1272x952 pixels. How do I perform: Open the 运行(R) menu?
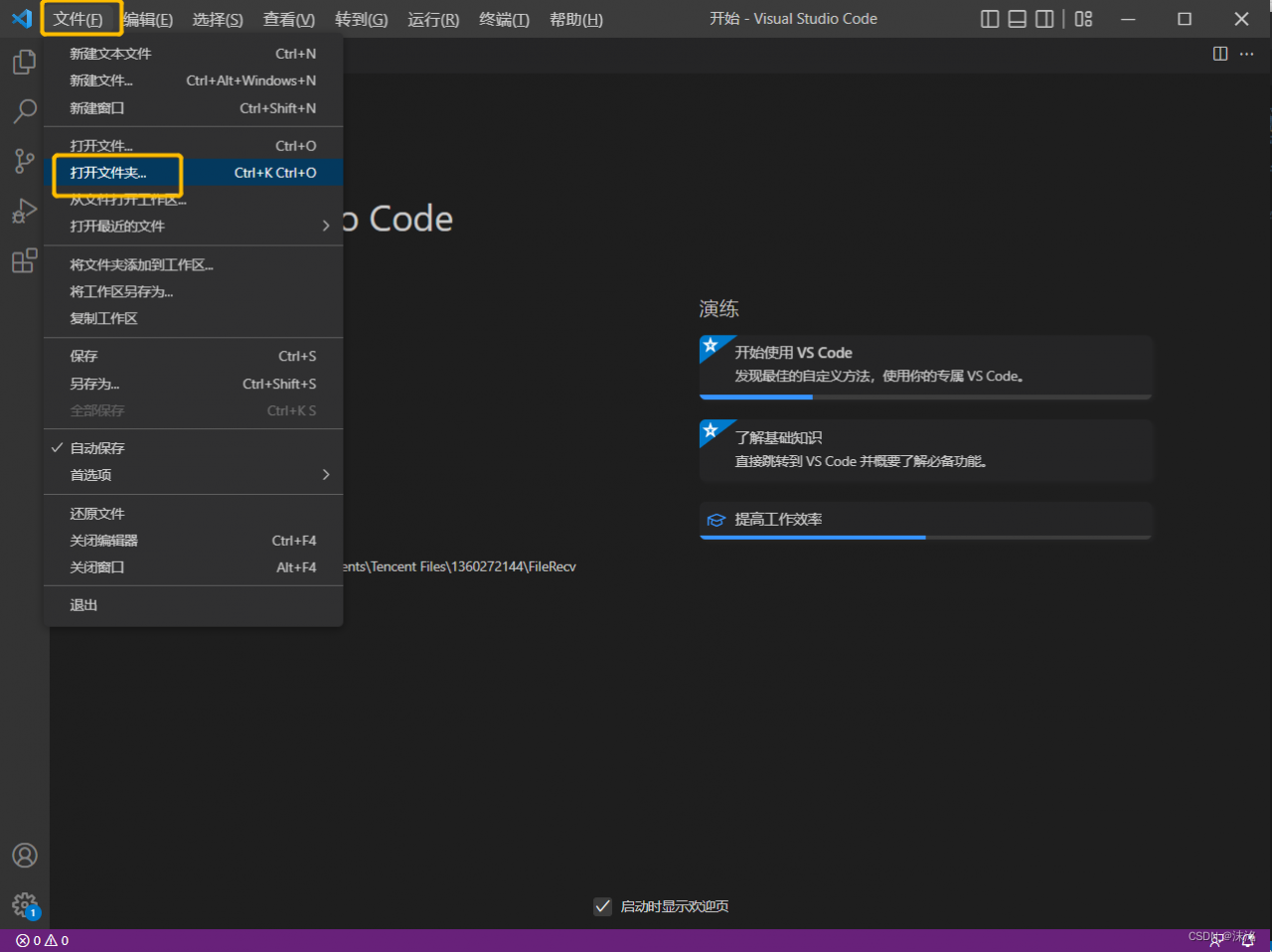point(433,19)
